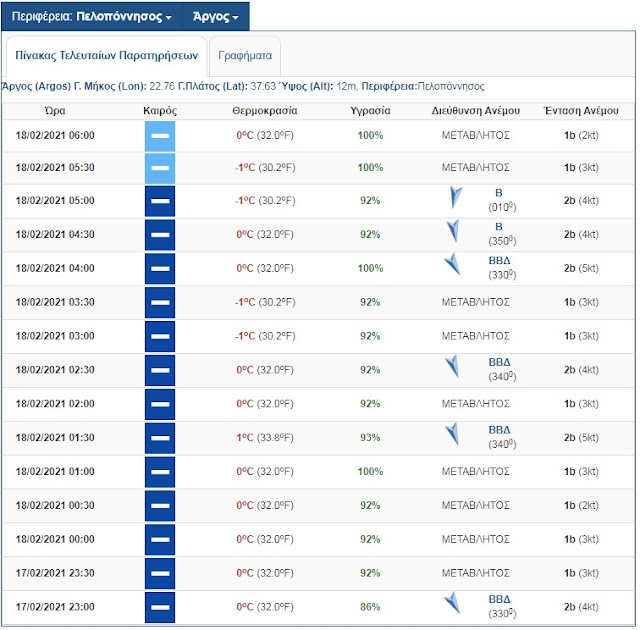Open the Περιφέρεια Πελοπόννησος dropdown
The height and width of the screenshot is (630, 640).
pos(91,16)
